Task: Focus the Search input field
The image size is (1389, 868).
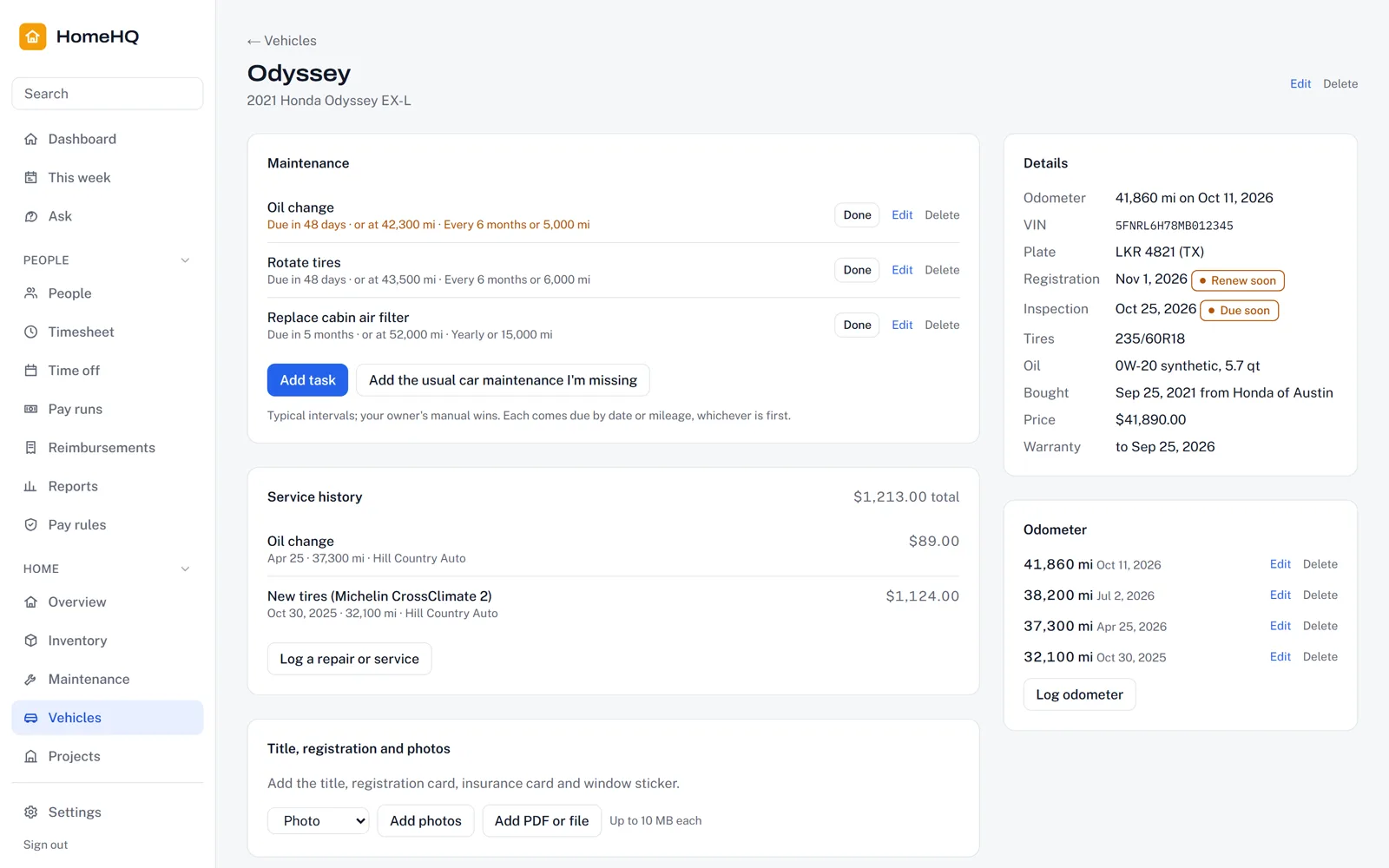Action: pyautogui.click(x=108, y=94)
